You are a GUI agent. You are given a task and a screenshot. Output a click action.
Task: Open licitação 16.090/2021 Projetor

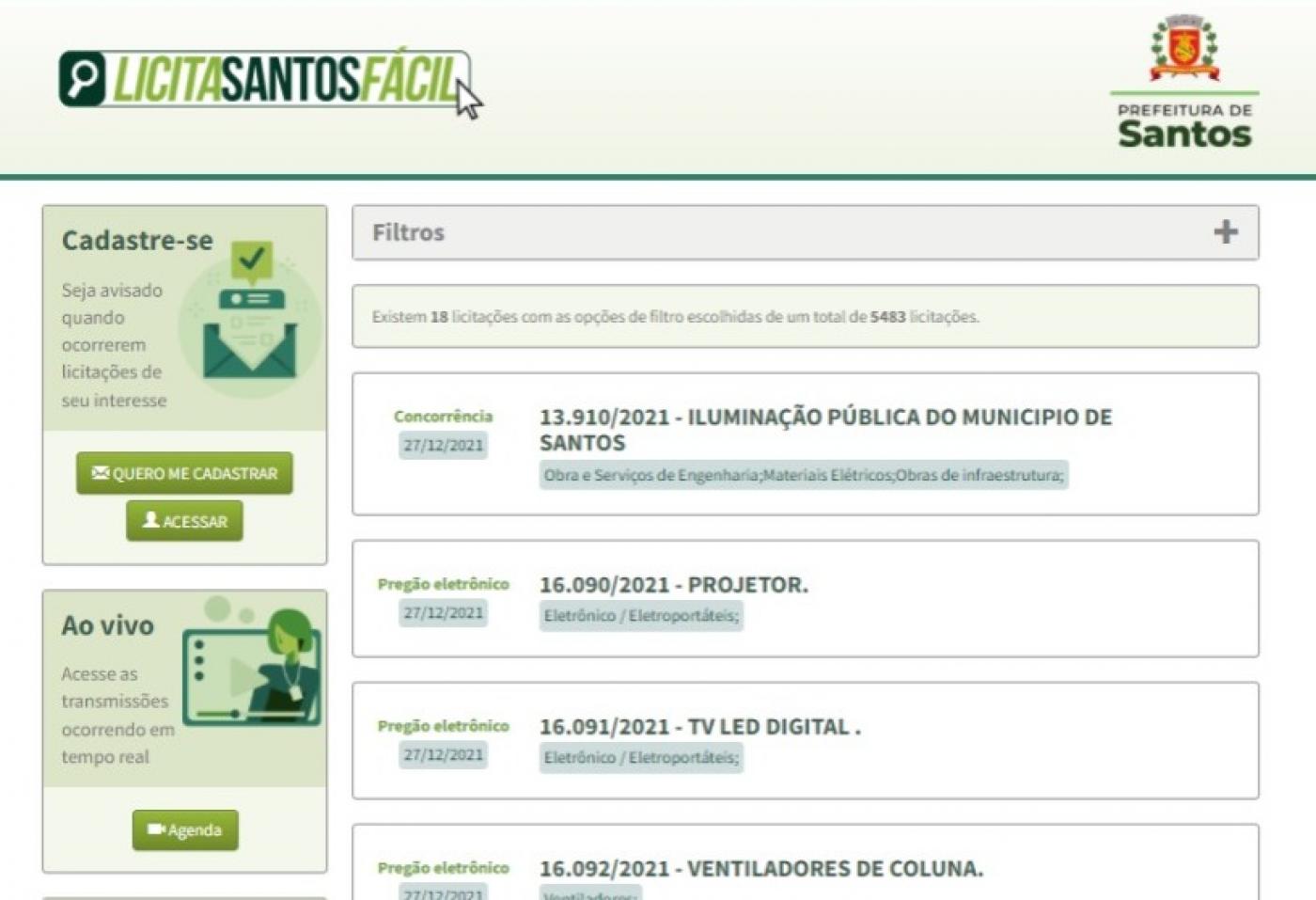coord(674,585)
